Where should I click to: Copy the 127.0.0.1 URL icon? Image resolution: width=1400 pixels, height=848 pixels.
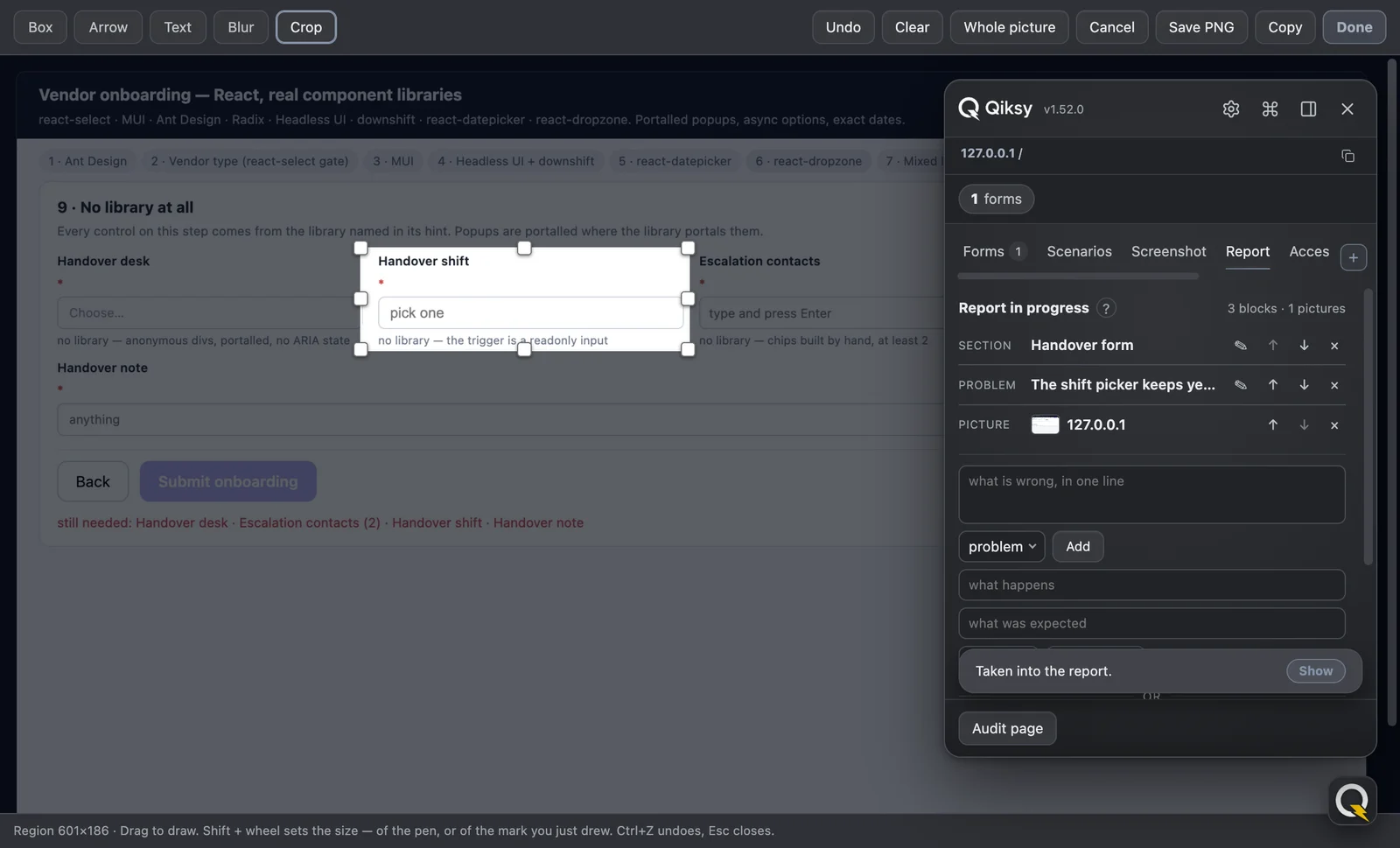pos(1347,156)
